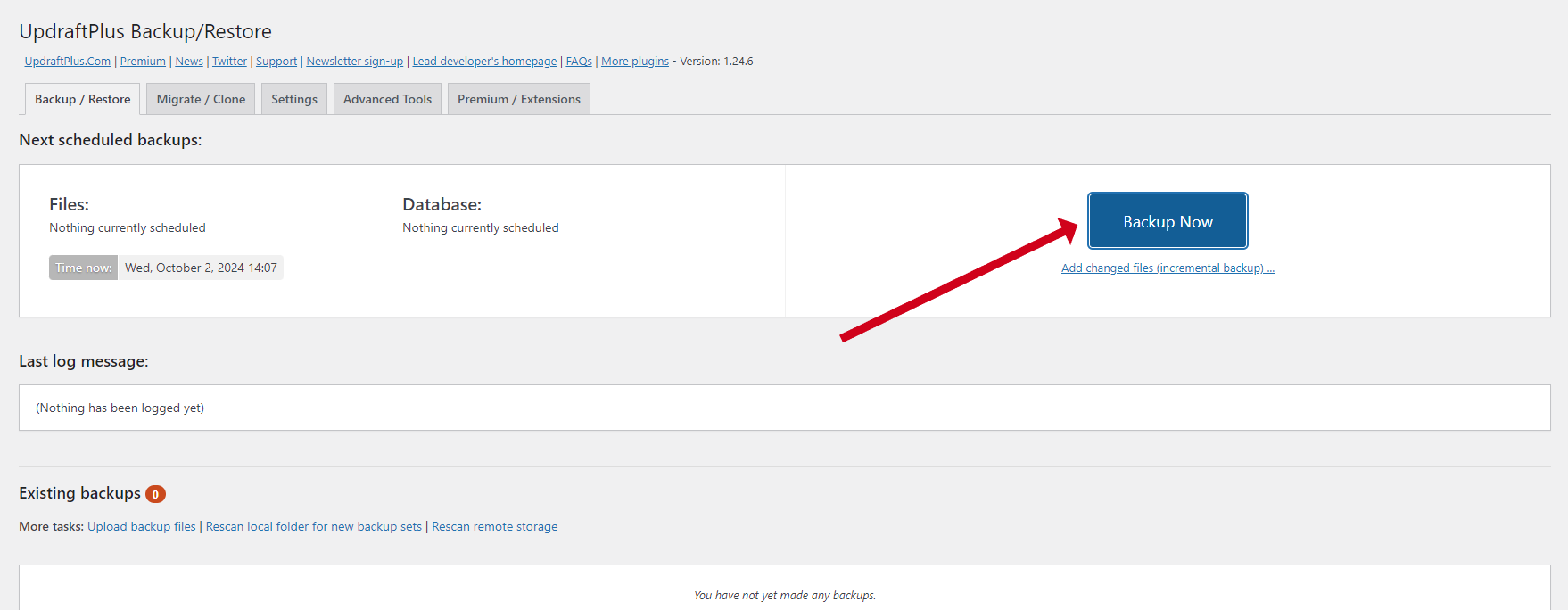Image resolution: width=1568 pixels, height=610 pixels.
Task: Open the Newsletter sign-up link
Action: 354,62
